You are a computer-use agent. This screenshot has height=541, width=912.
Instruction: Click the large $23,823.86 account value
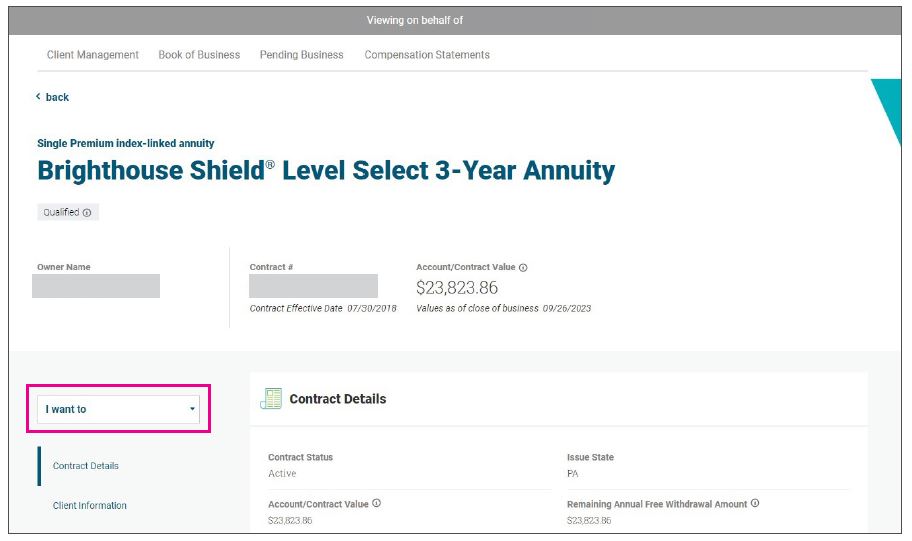click(x=457, y=288)
